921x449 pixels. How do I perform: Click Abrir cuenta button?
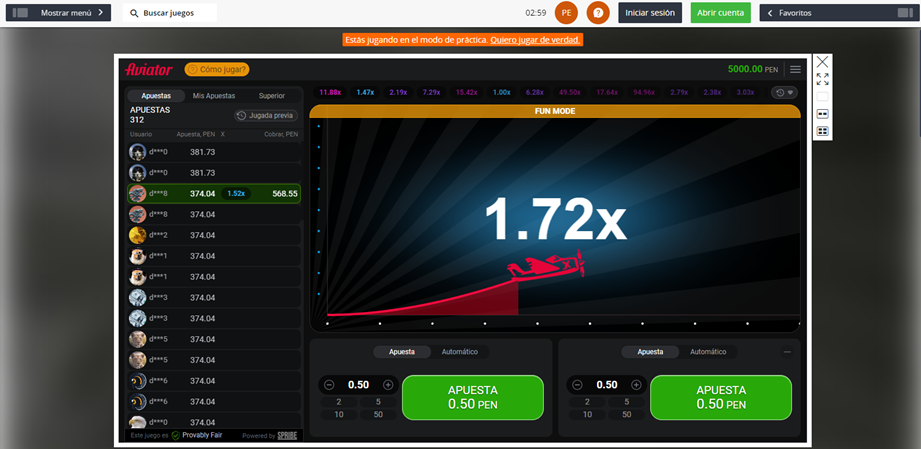[x=721, y=12]
